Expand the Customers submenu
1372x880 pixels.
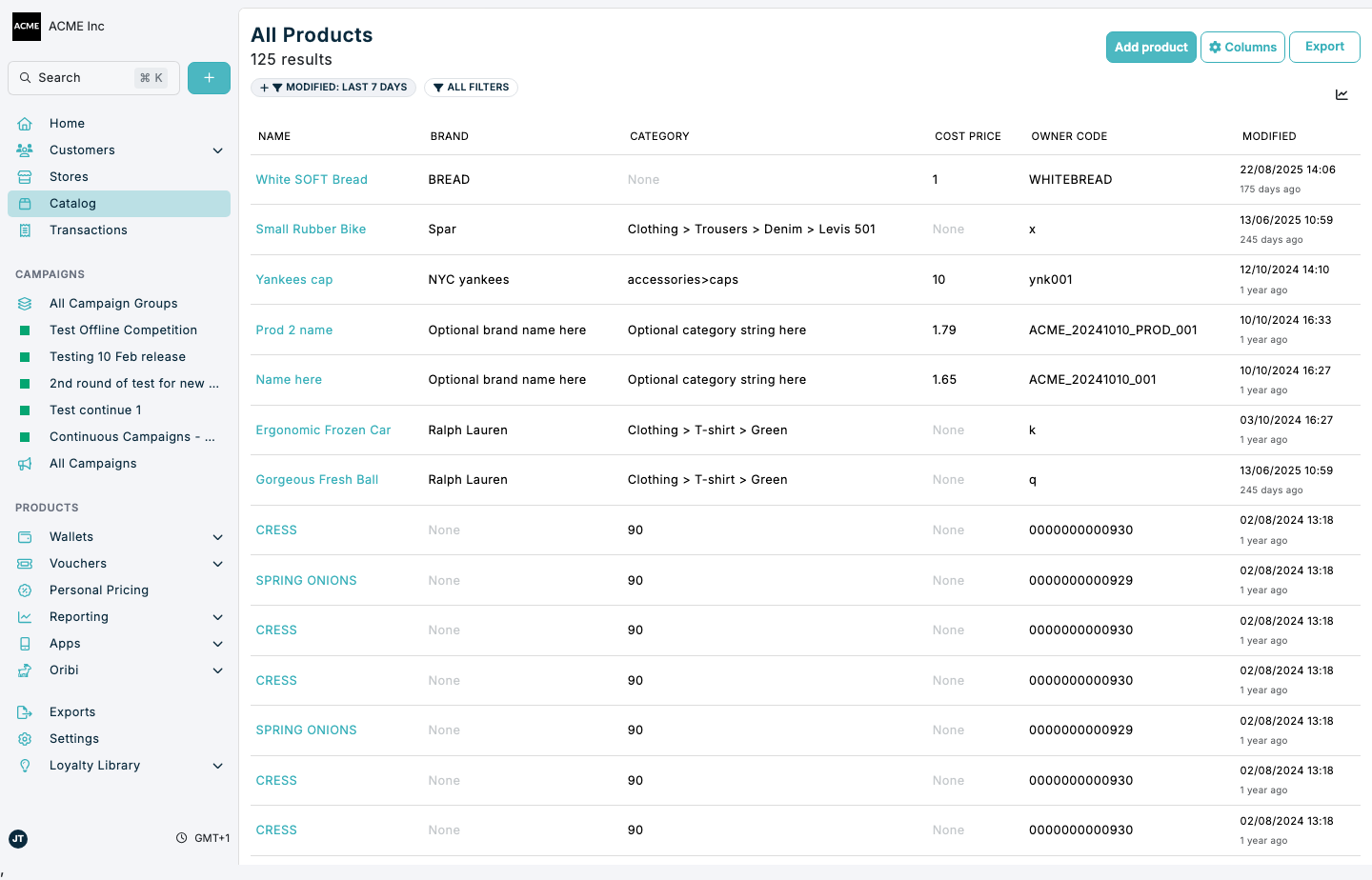coord(217,150)
